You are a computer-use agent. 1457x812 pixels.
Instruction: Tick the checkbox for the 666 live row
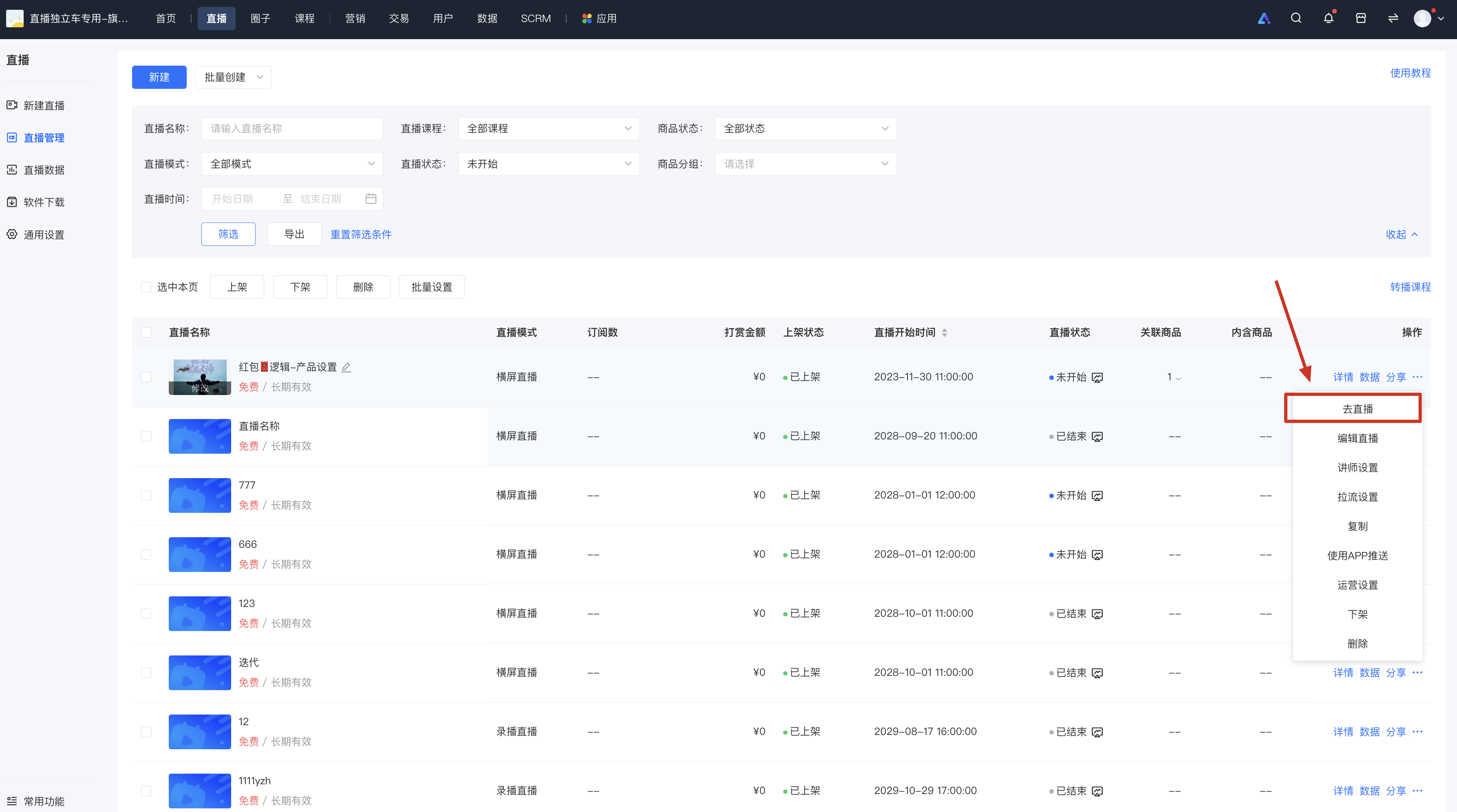146,555
